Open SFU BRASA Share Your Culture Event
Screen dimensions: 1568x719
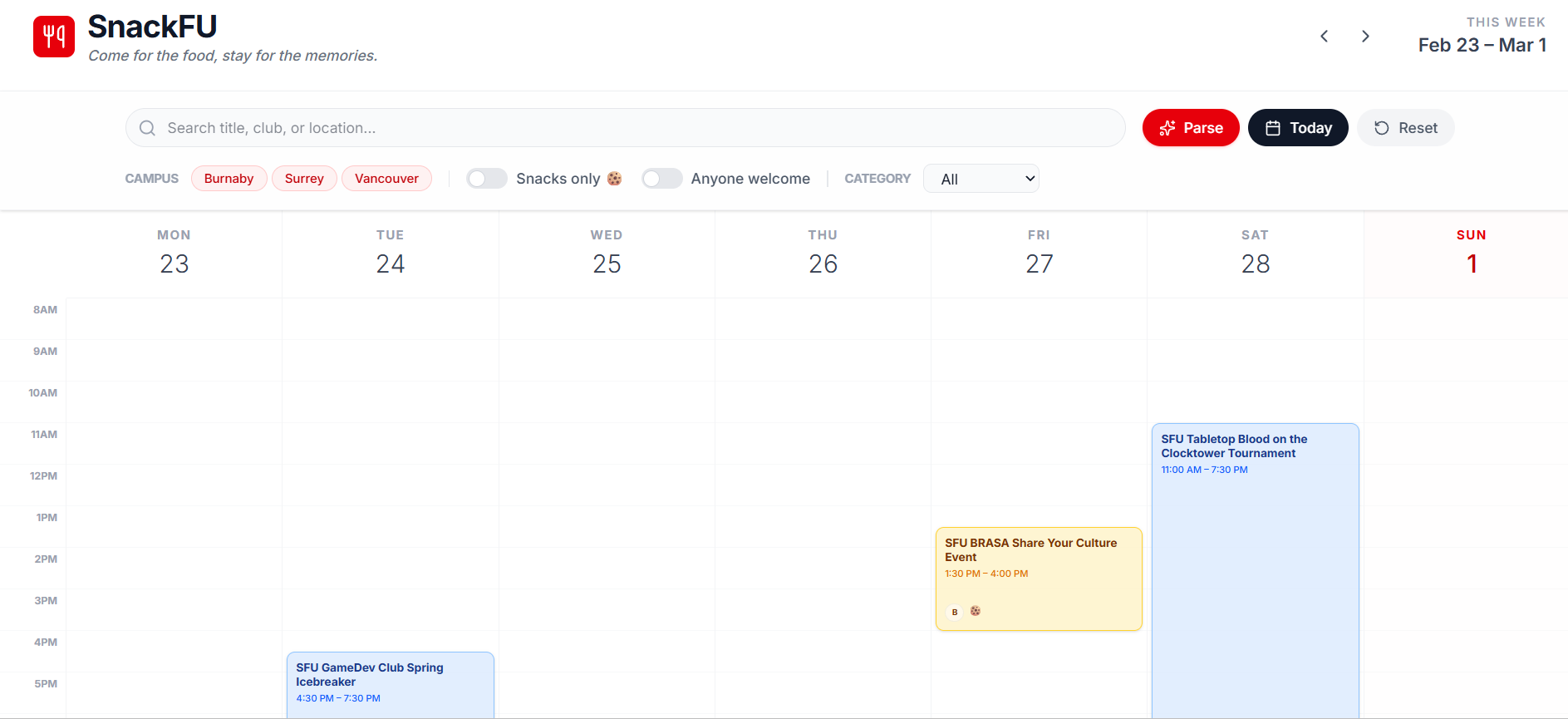(x=1039, y=579)
